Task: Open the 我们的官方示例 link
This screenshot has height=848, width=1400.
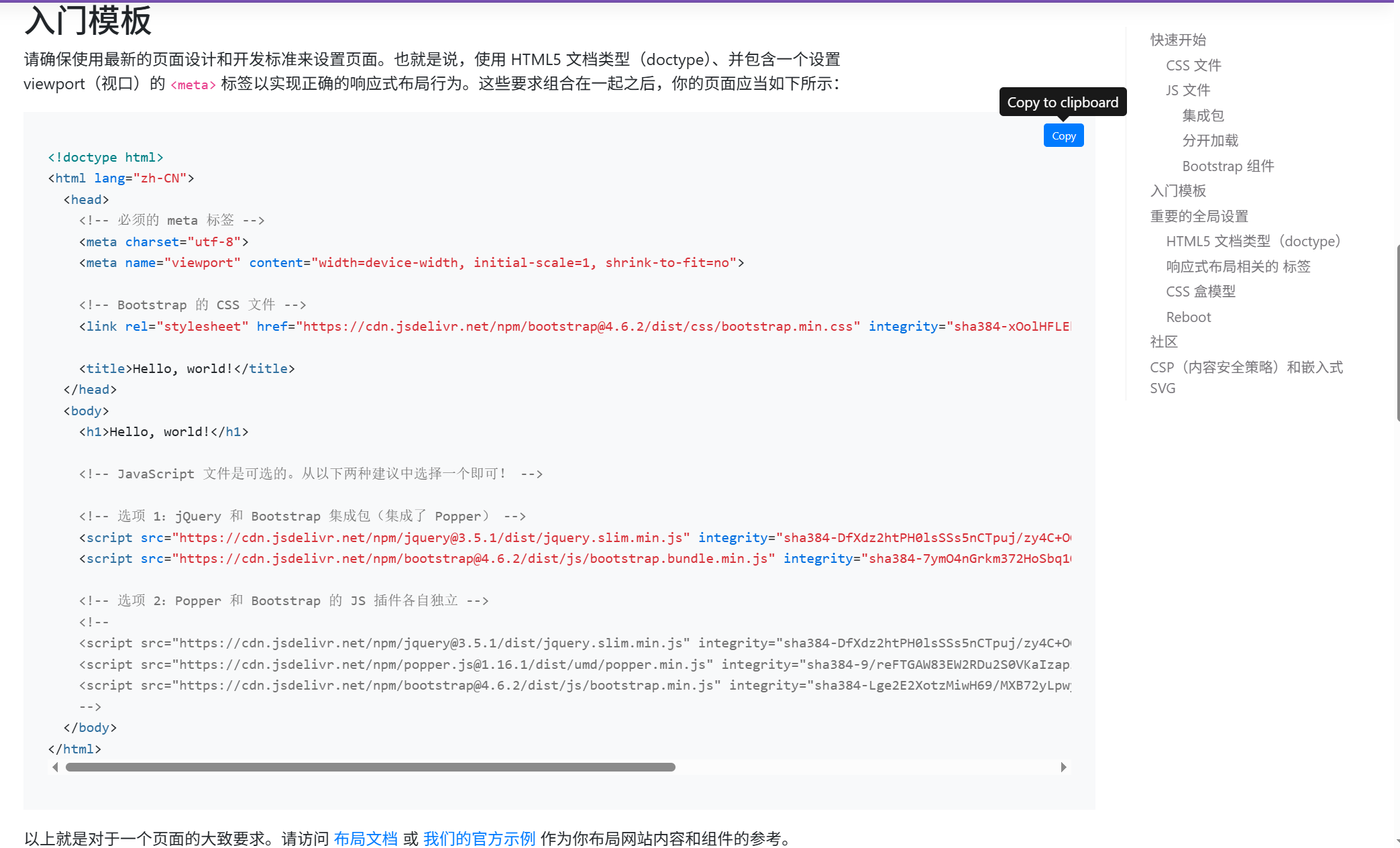Action: (x=479, y=839)
